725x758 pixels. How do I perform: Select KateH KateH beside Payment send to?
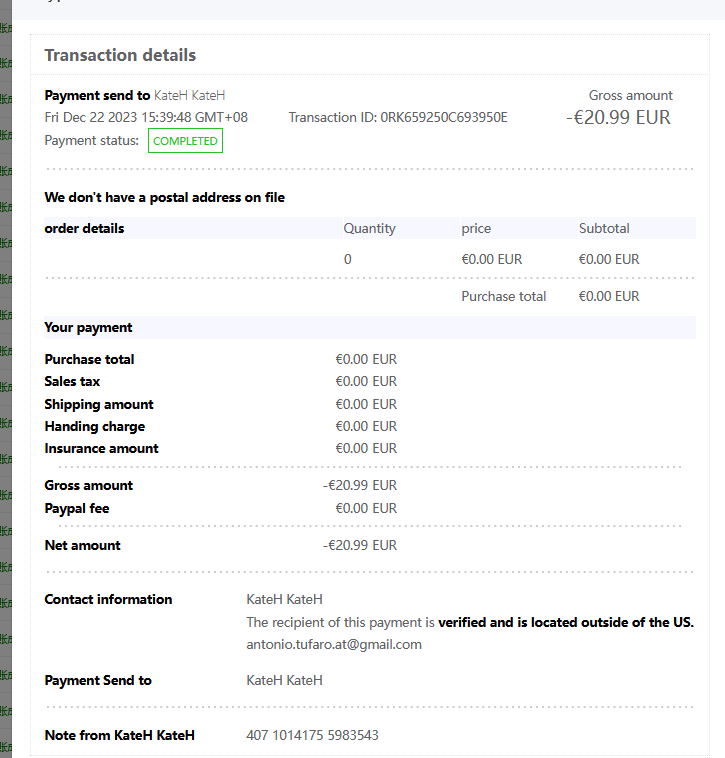coord(189,95)
